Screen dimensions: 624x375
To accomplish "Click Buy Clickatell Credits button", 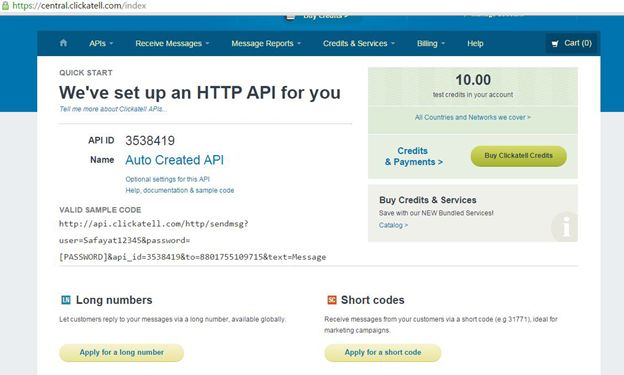I will (519, 156).
